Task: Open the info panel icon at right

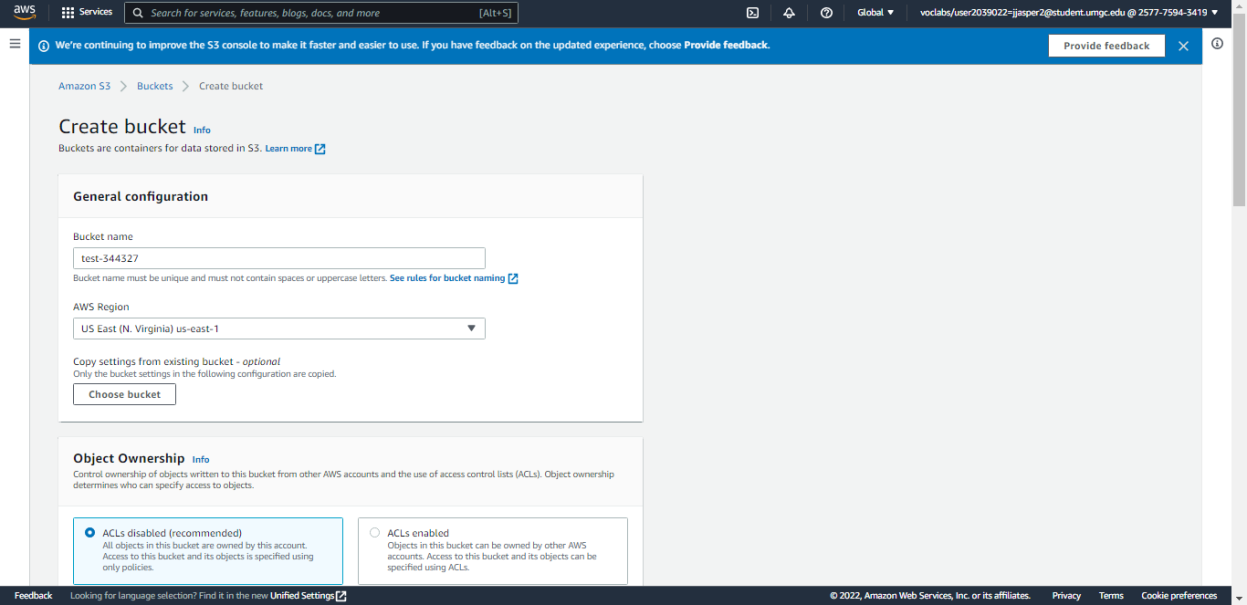Action: click(x=1217, y=44)
